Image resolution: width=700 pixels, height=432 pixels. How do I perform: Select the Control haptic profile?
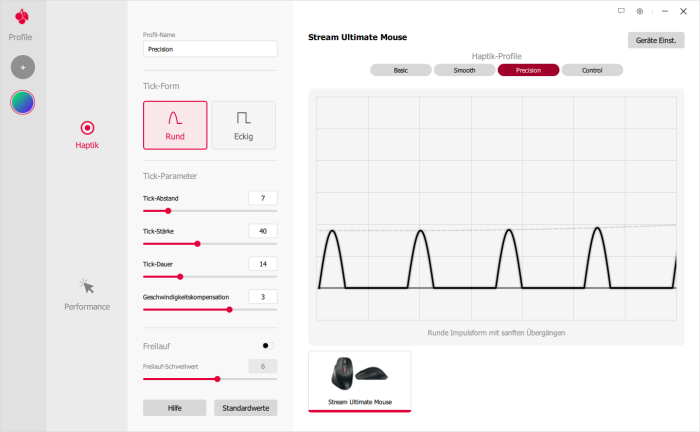[592, 70]
